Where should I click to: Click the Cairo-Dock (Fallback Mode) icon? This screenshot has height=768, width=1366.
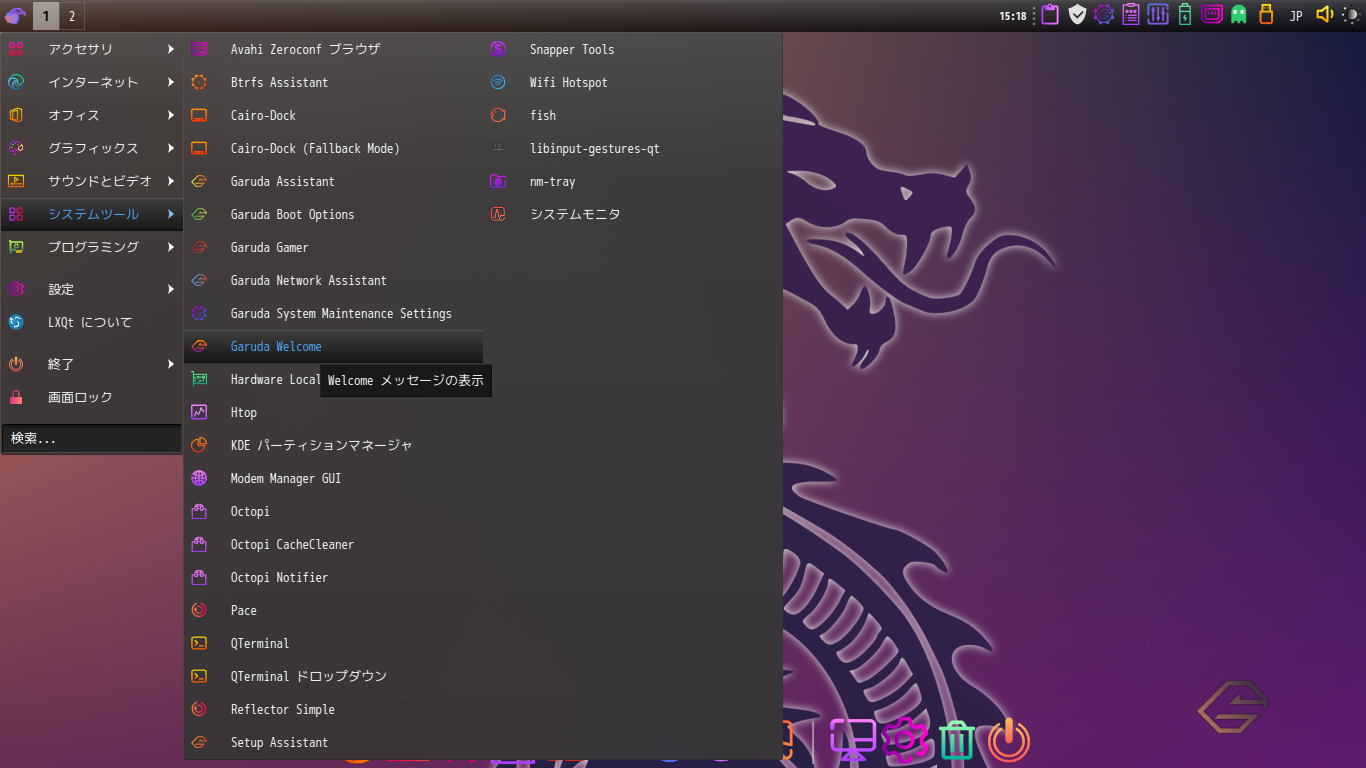[x=199, y=148]
